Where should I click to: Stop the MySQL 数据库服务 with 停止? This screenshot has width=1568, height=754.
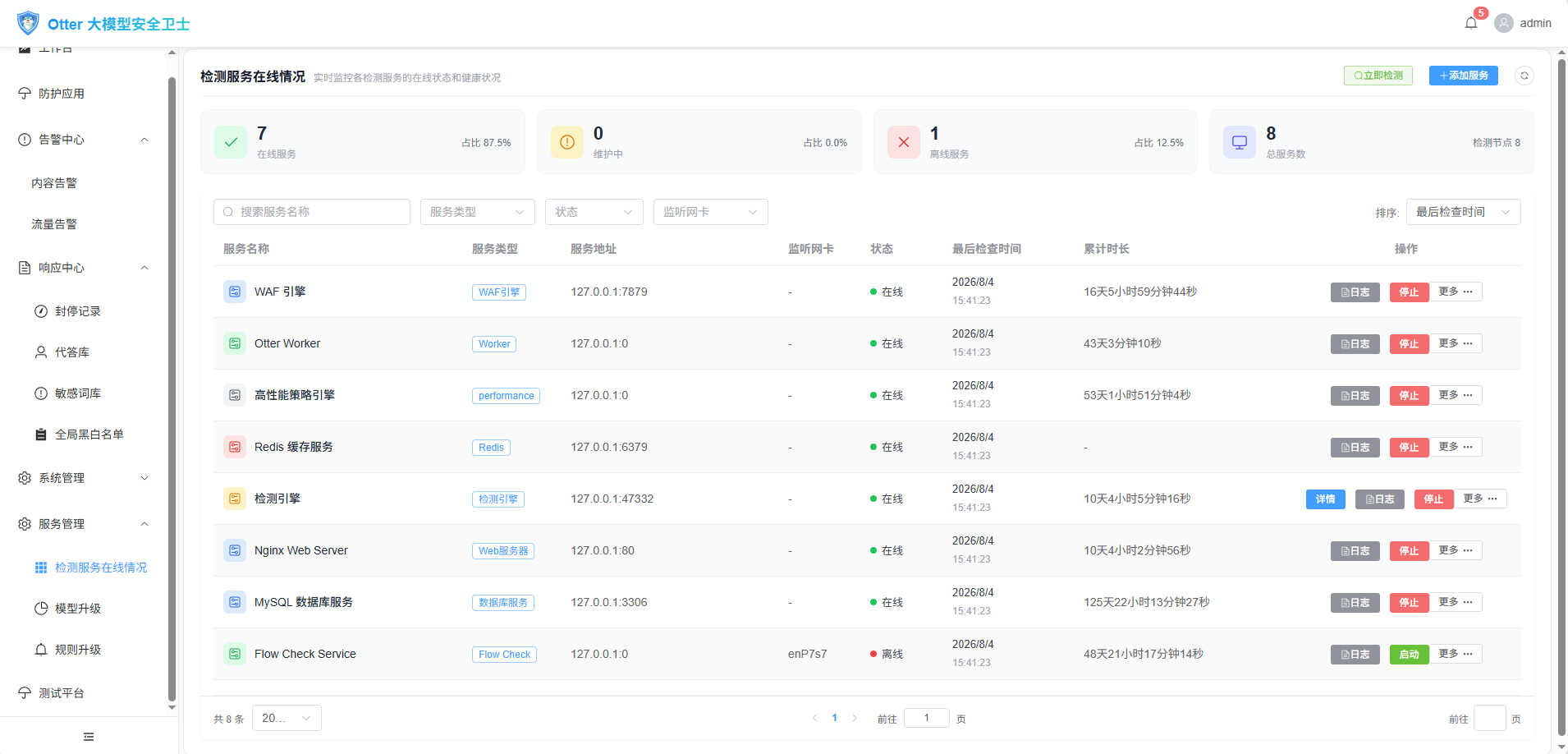click(1410, 603)
